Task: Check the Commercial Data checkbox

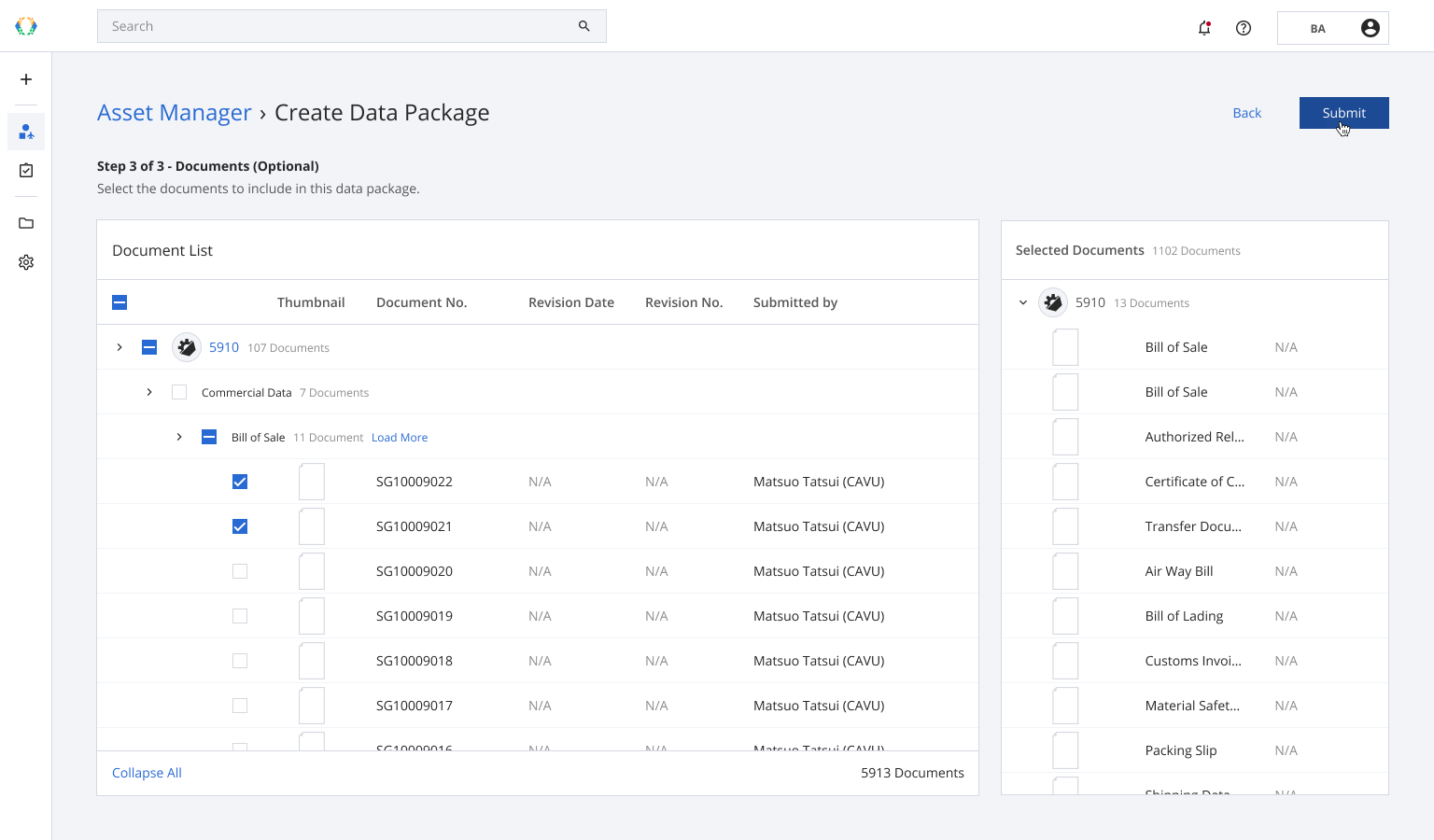Action: 179,392
